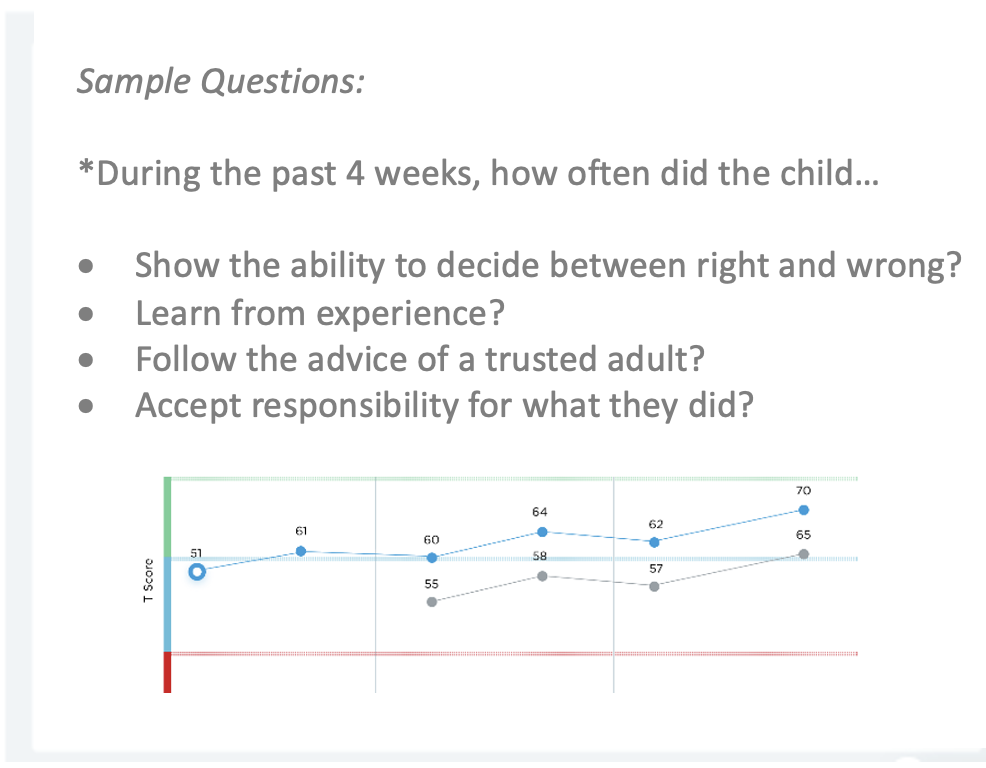Screen dimensions: 986x768
Task: Click the T Score axis label
Action: pyautogui.click(x=148, y=580)
